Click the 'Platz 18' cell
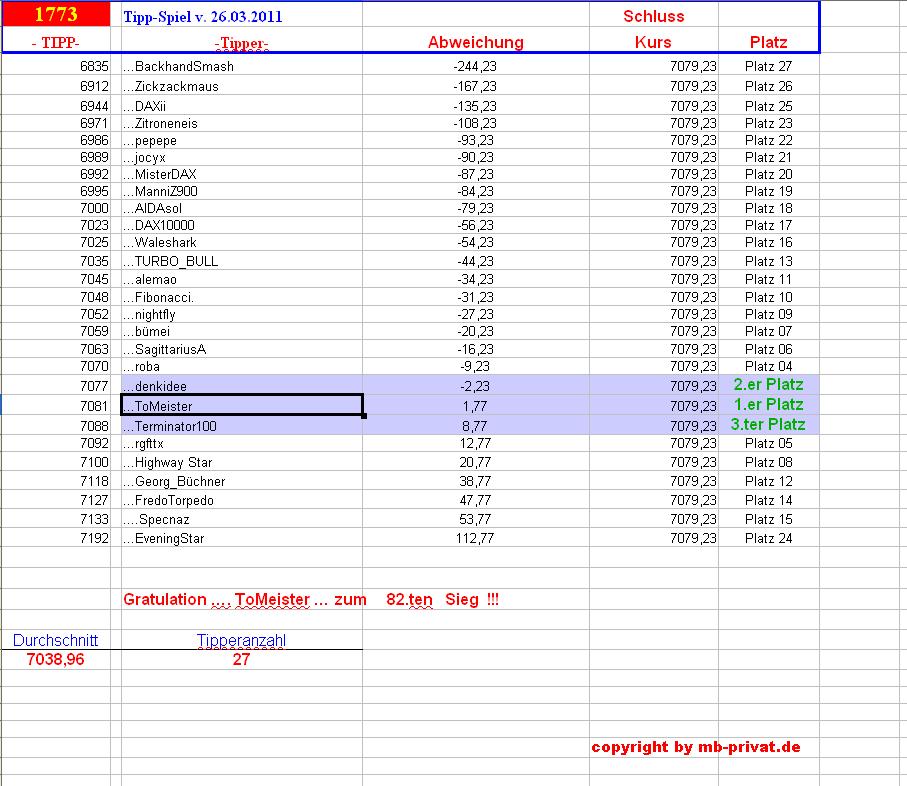This screenshot has width=907, height=786. 768,208
